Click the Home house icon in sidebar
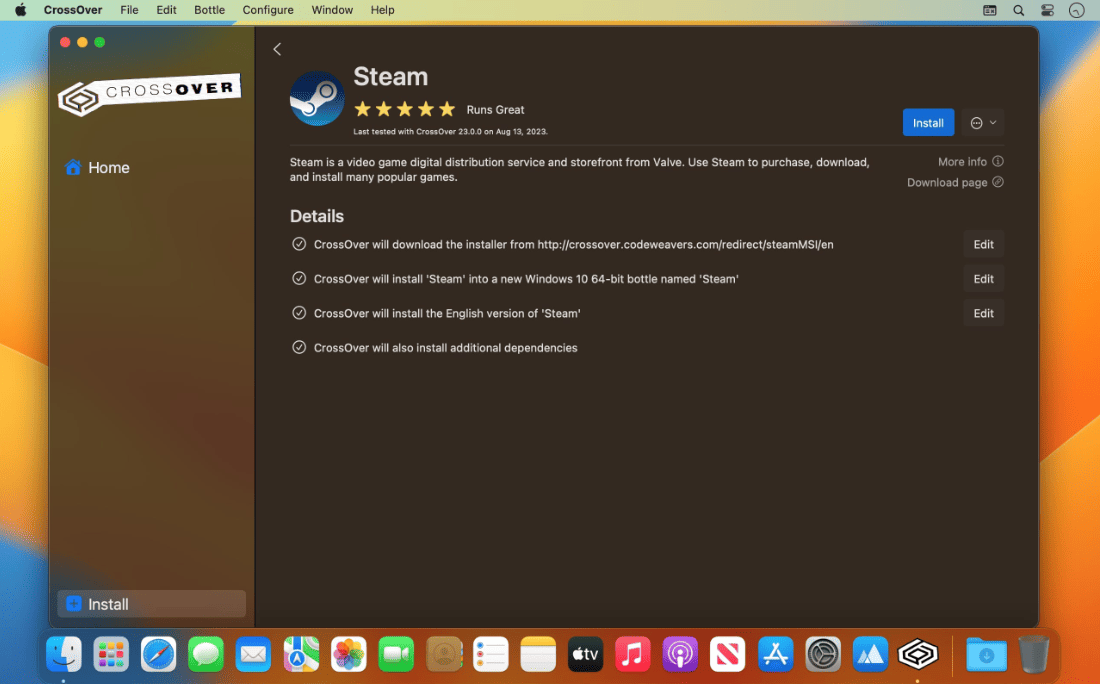This screenshot has width=1100, height=684. (73, 167)
